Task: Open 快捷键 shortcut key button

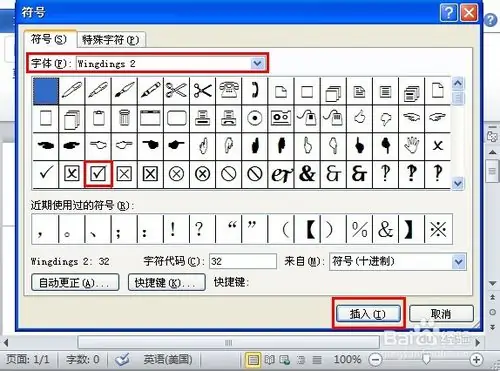Action: pyautogui.click(x=166, y=283)
